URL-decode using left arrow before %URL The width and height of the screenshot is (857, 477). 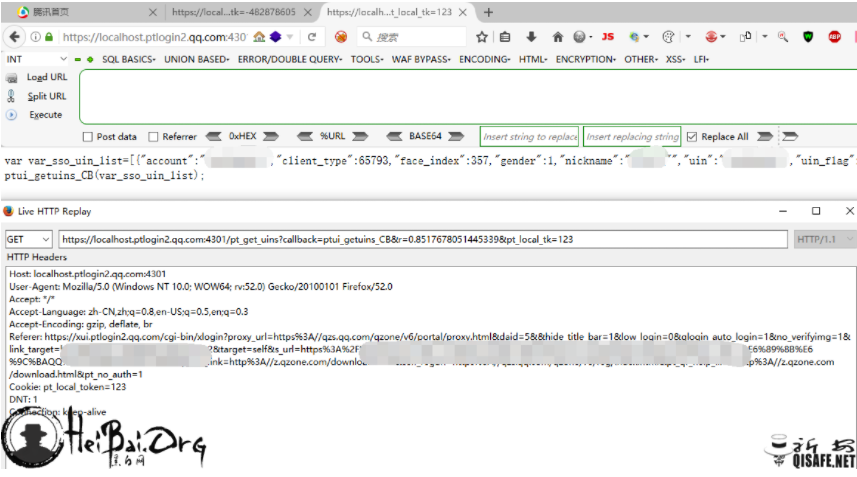pyautogui.click(x=305, y=136)
